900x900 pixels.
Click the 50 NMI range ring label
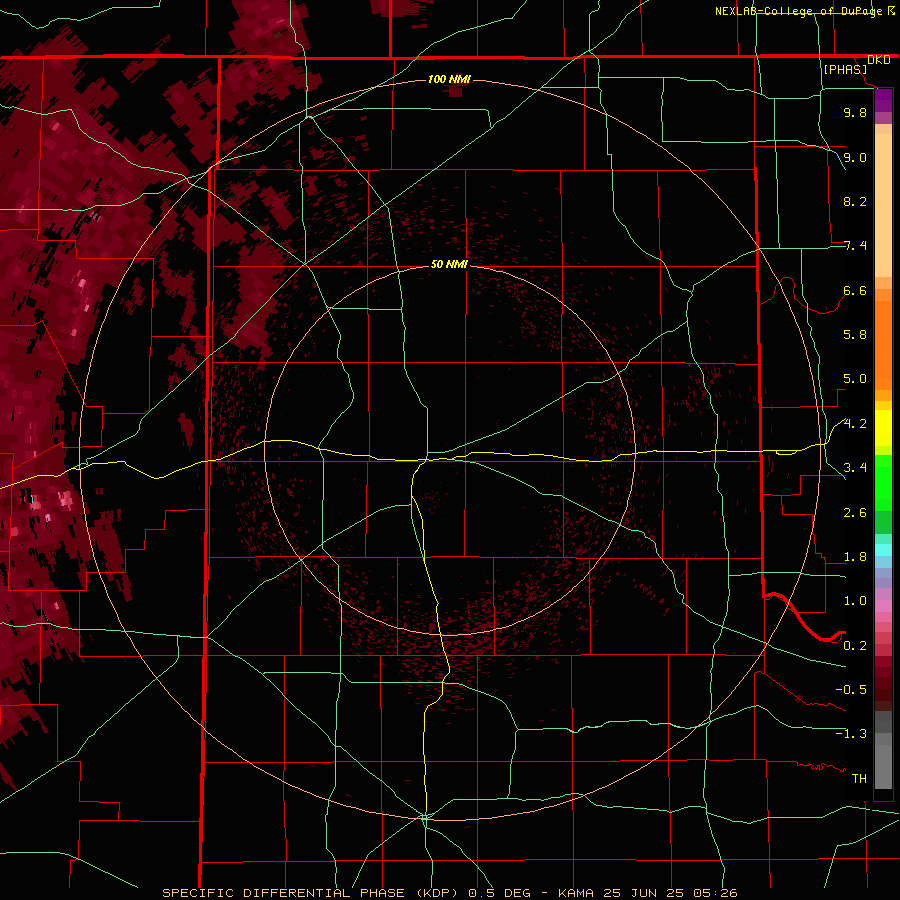449,264
